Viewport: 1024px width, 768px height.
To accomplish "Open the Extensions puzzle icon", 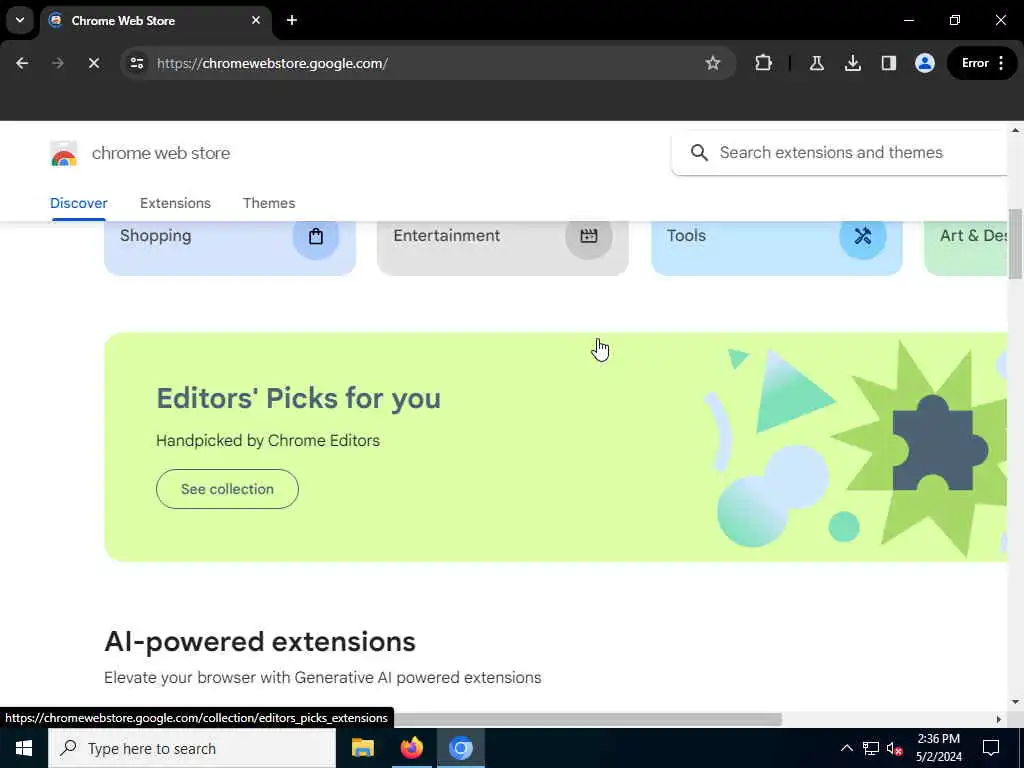I will pyautogui.click(x=763, y=63).
